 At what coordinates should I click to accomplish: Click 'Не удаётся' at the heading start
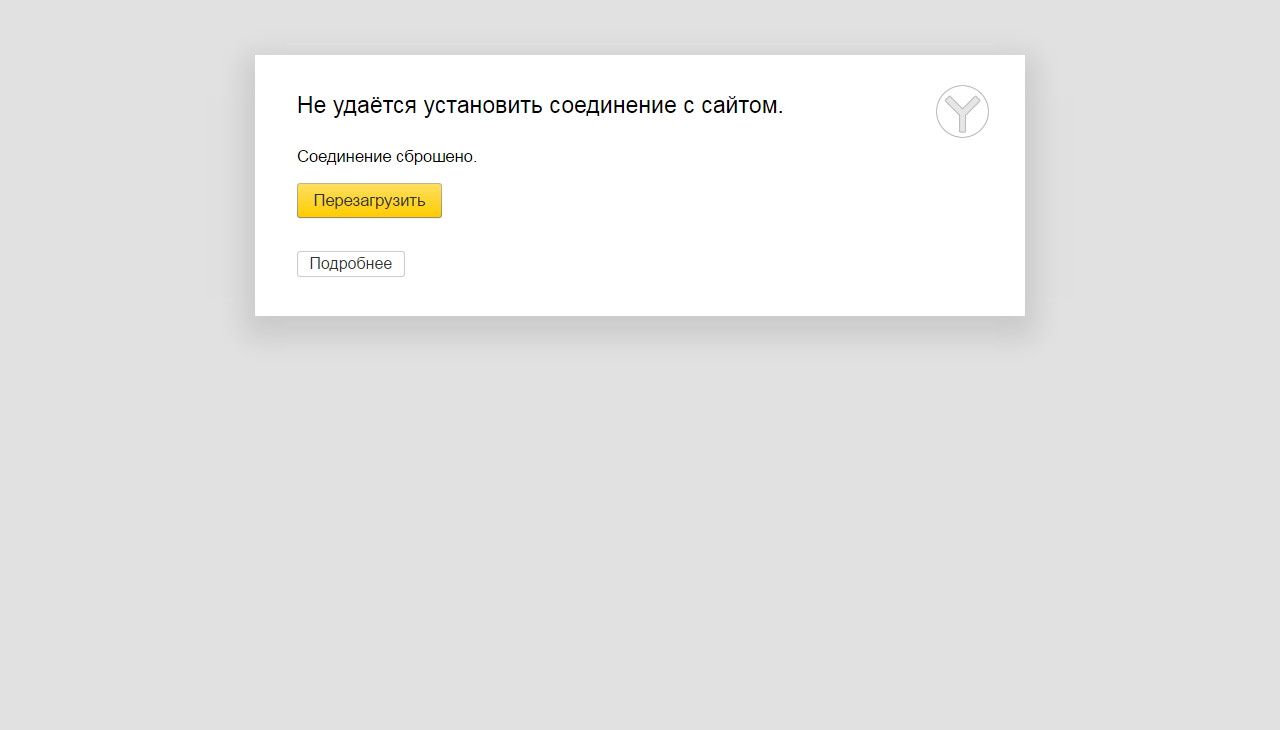pyautogui.click(x=357, y=105)
